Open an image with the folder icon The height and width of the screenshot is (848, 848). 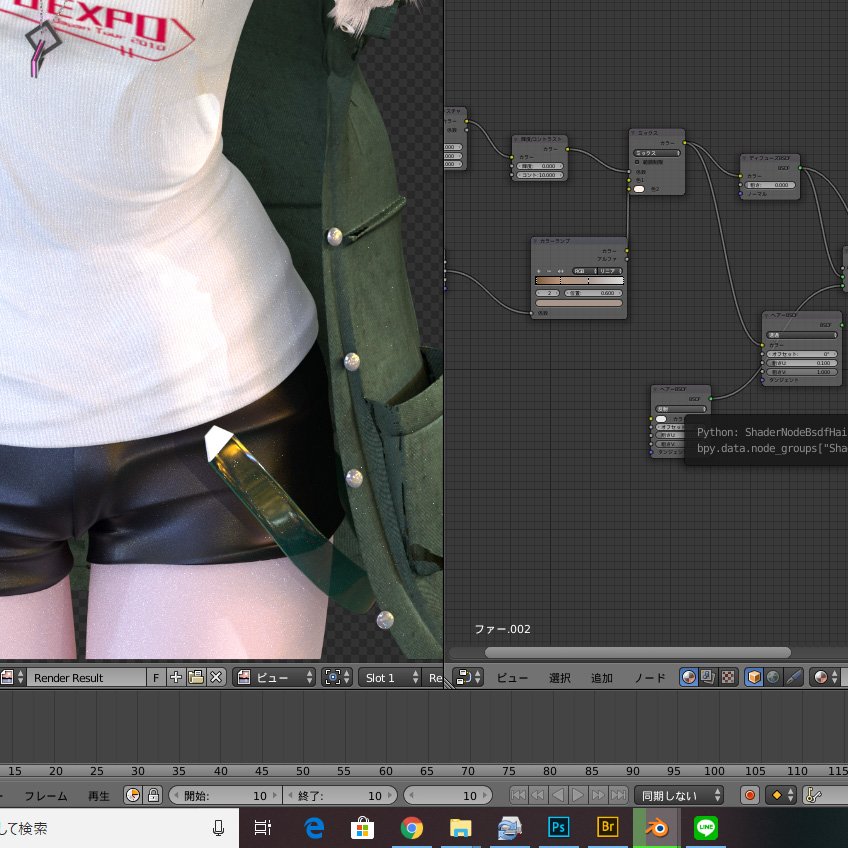point(196,677)
